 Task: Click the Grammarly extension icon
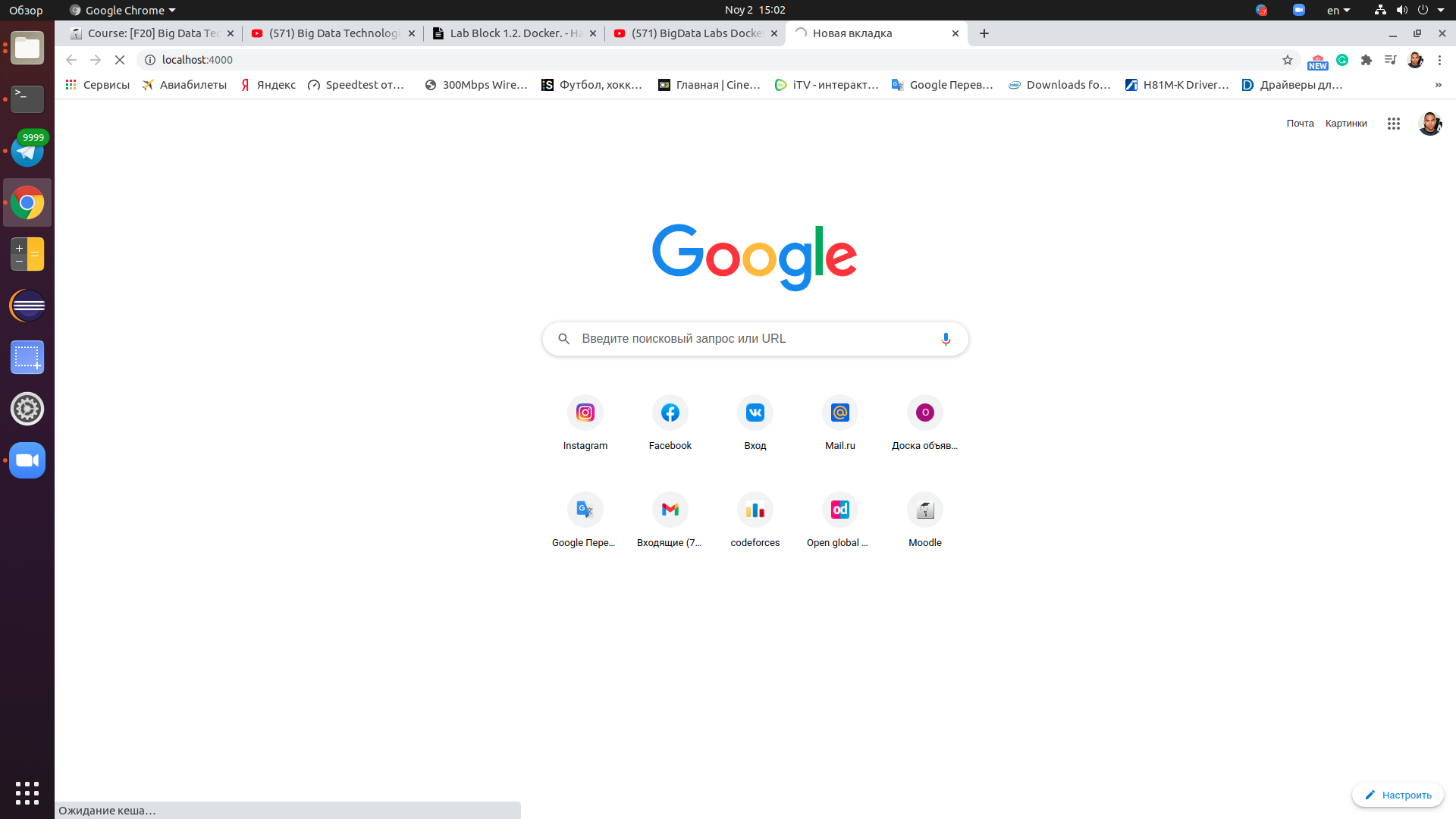pyautogui.click(x=1342, y=60)
